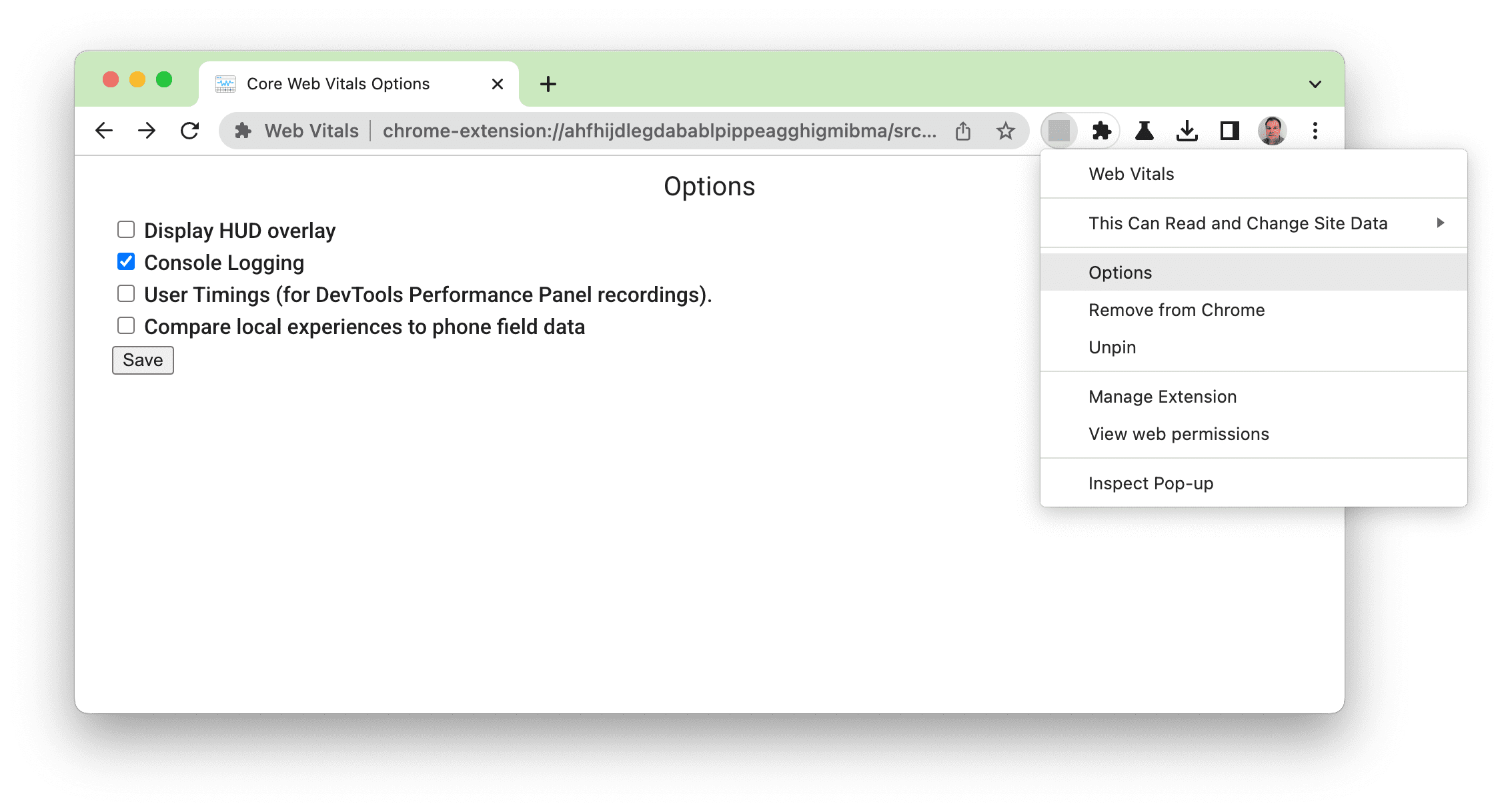Viewport: 1498px width, 812px height.
Task: Click the Web Vitals extension icon
Action: tap(1060, 132)
